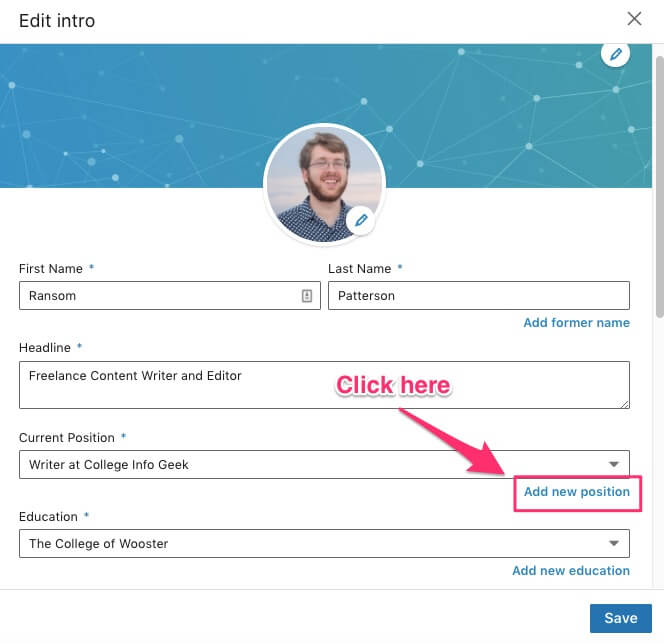Focus the First Name field containing Ransom
Image resolution: width=664 pixels, height=643 pixels.
tap(170, 296)
